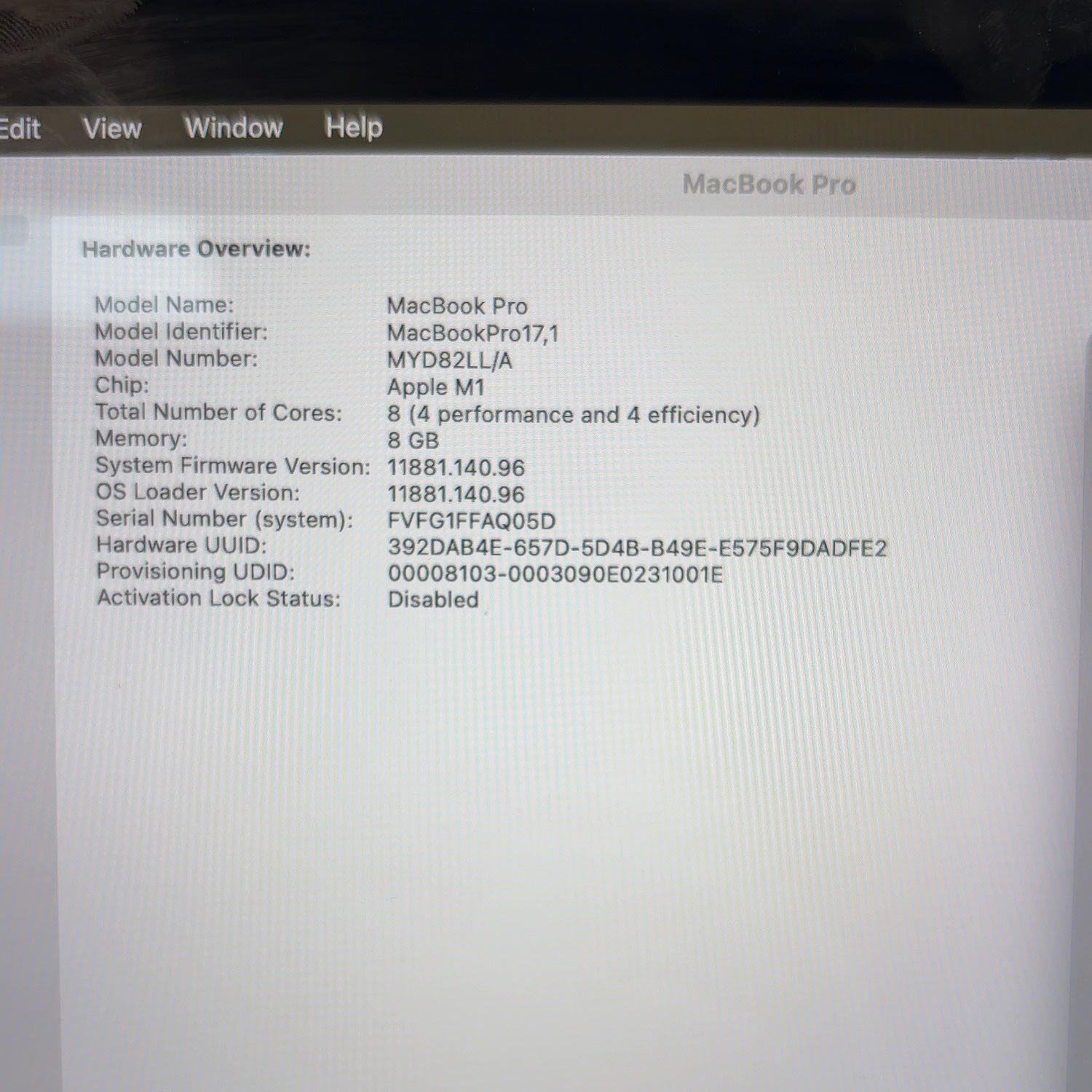Select the OS Loader Version number 11881.140.96
This screenshot has width=1092, height=1092.
tap(456, 494)
